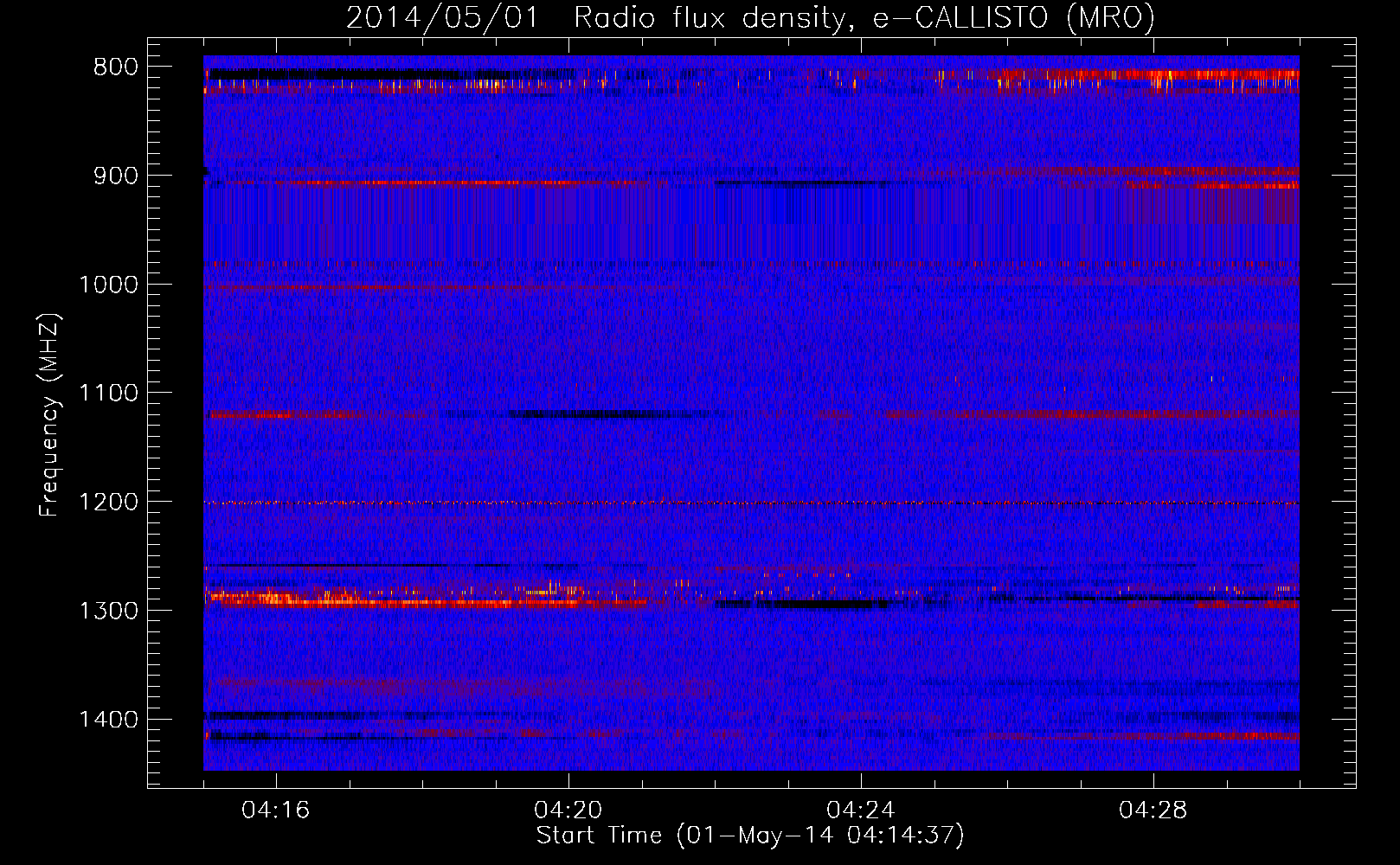
Task: Click the 'Frequency (MHZ)' axis label
Action: point(49,415)
